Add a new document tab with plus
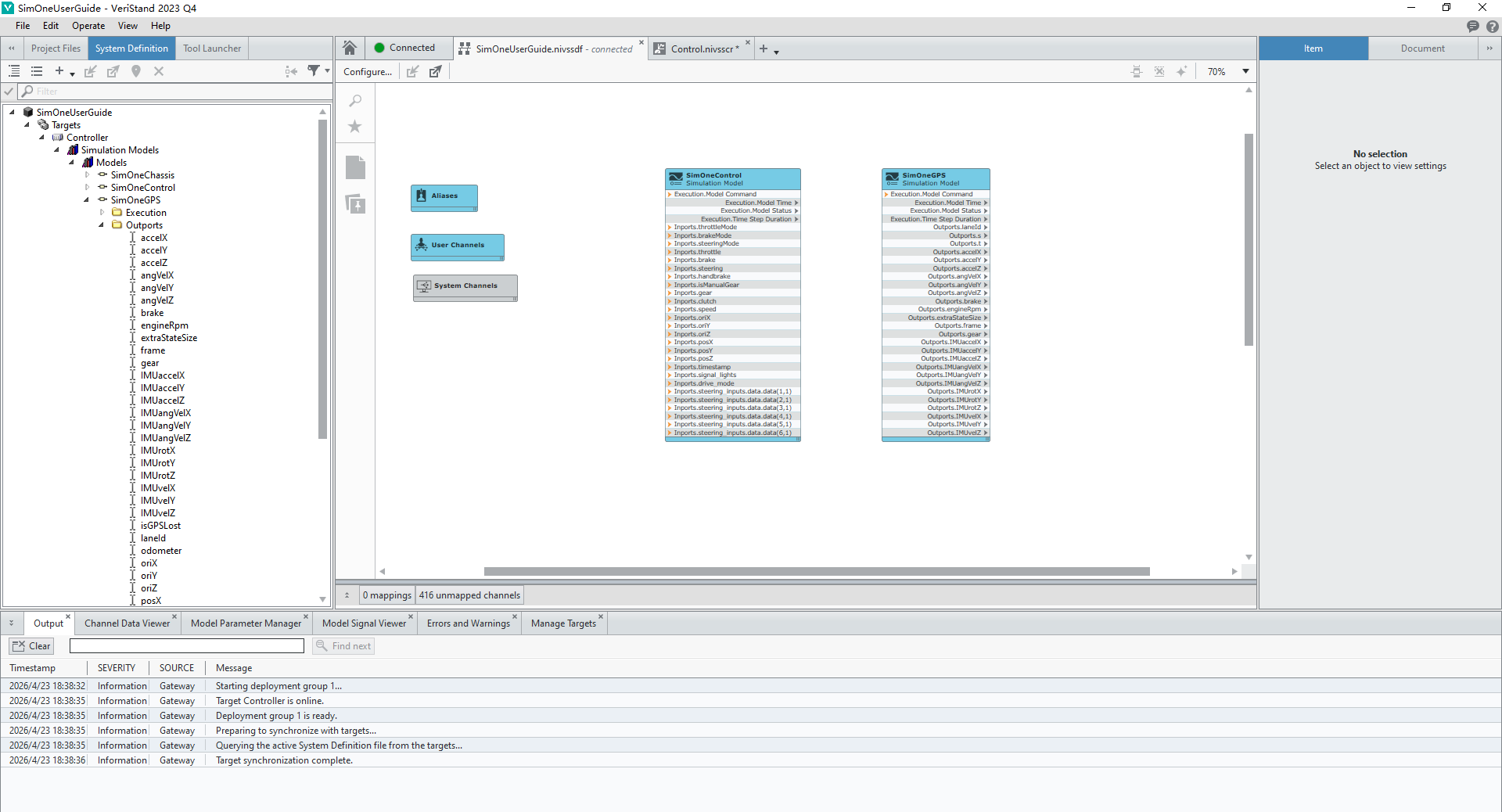Screen dimensions: 1502x812 tap(764, 49)
